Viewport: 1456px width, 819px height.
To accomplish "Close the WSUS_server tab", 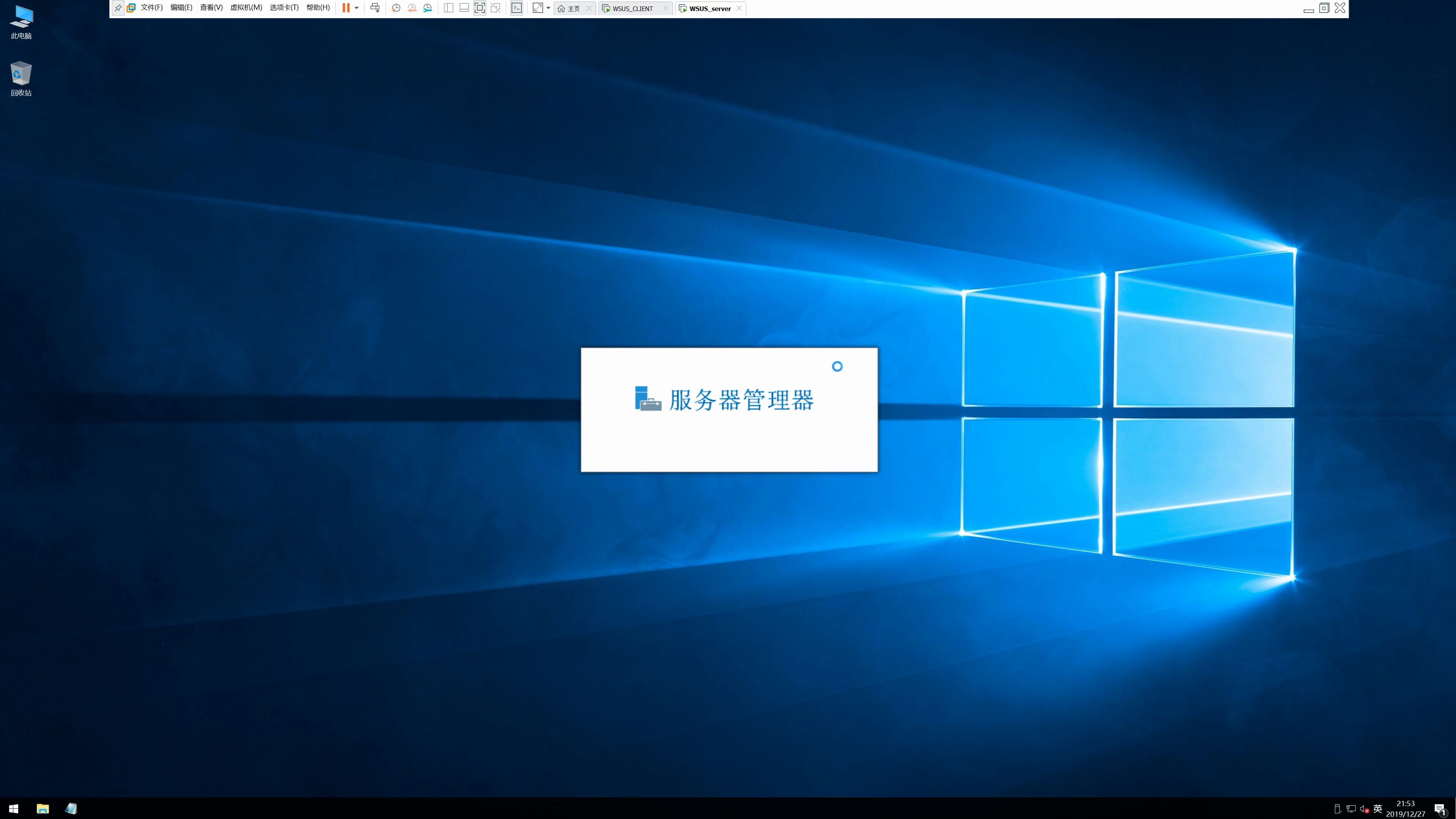I will (x=739, y=8).
